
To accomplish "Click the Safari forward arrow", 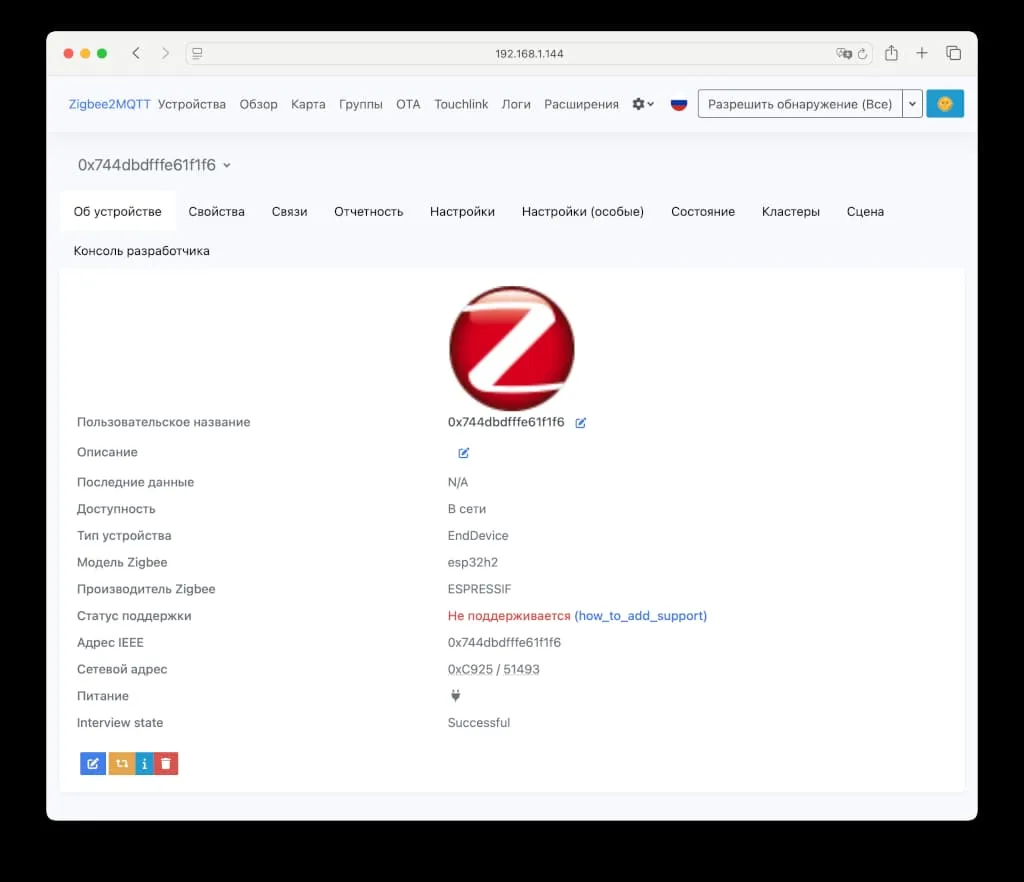I will (165, 53).
